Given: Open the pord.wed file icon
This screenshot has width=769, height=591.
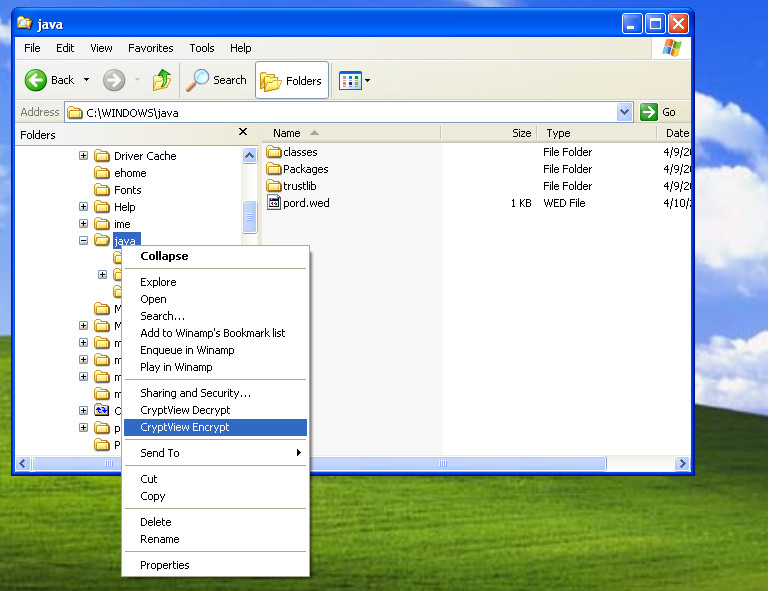Looking at the screenshot, I should click(x=274, y=203).
